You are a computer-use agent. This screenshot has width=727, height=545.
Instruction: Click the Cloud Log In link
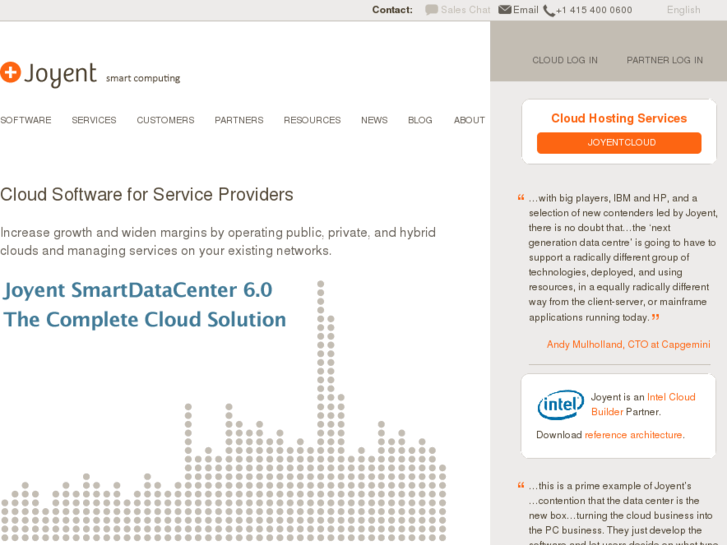(x=565, y=60)
